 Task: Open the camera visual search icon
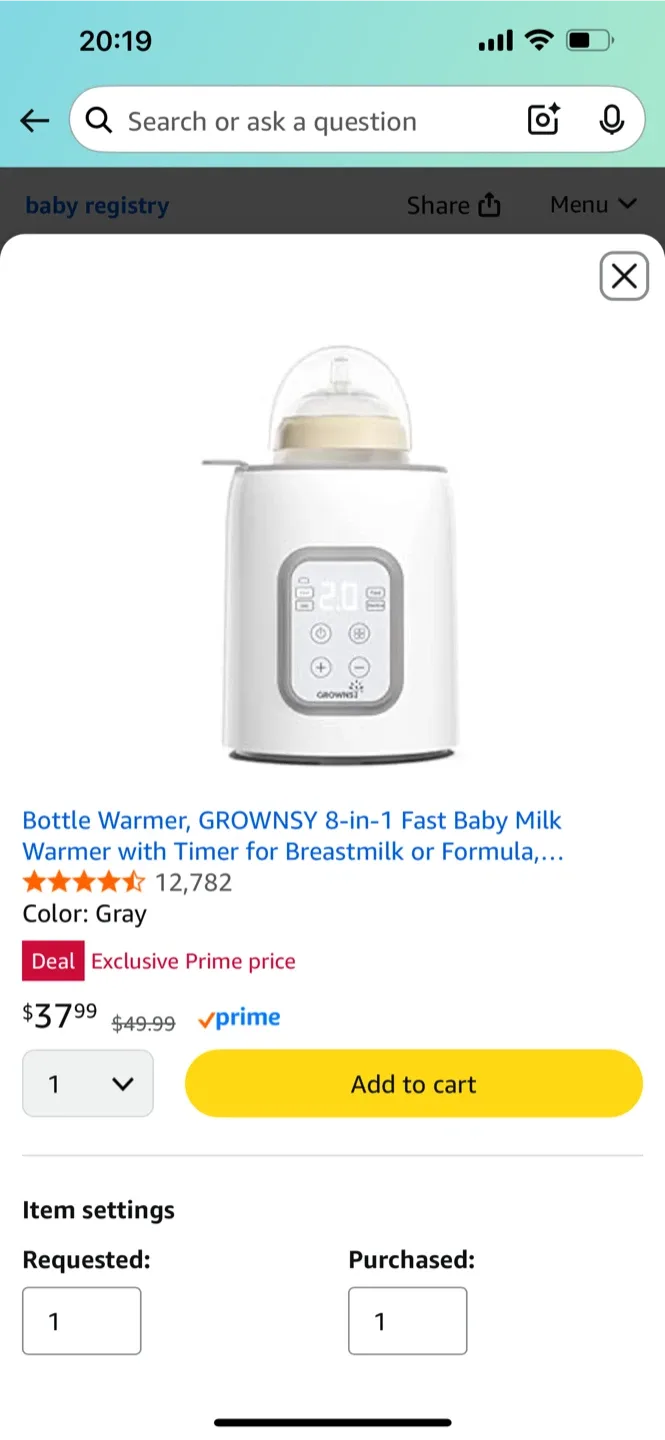[x=542, y=120]
